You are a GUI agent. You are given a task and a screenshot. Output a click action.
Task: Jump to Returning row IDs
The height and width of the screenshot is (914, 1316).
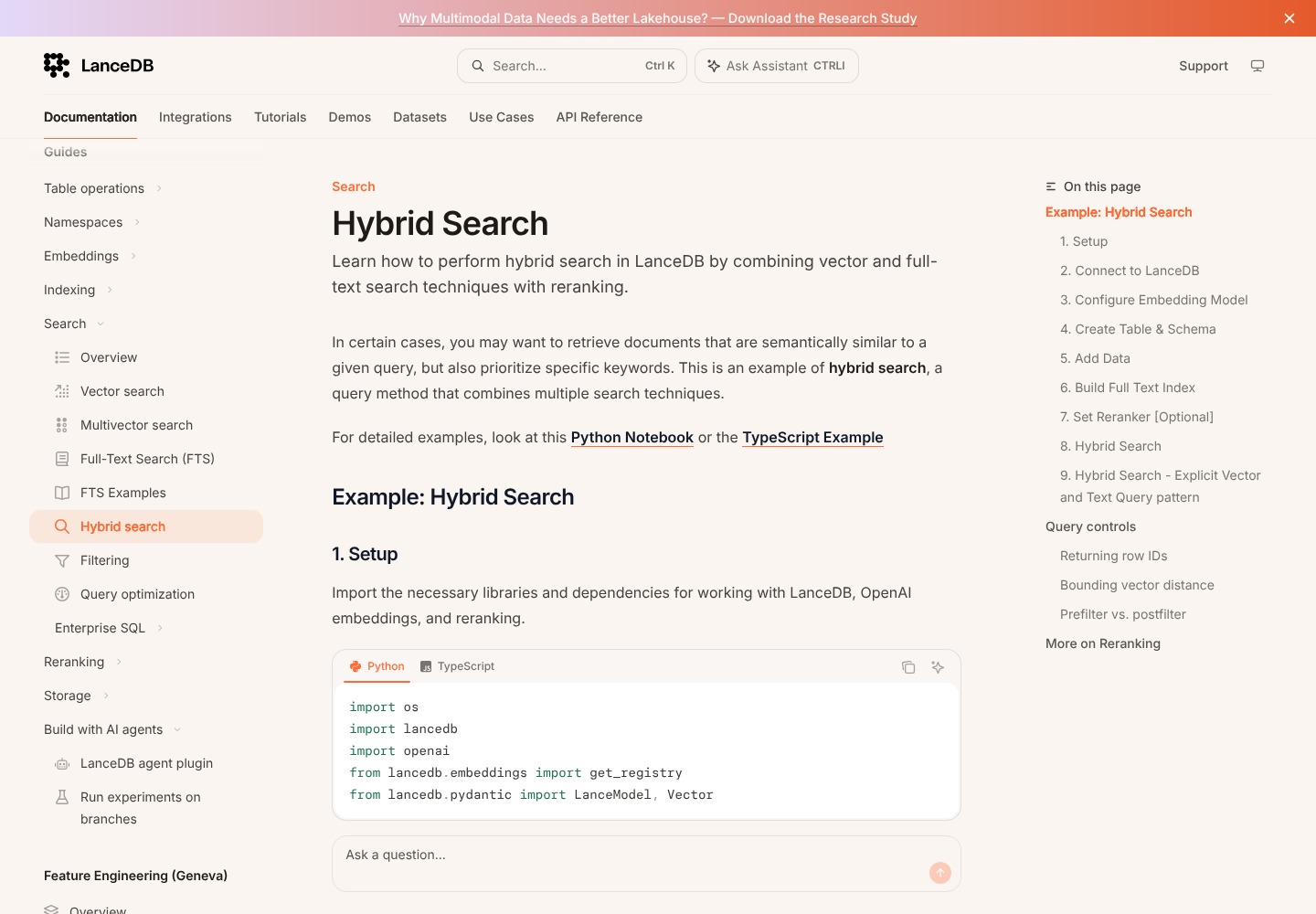tap(1114, 556)
